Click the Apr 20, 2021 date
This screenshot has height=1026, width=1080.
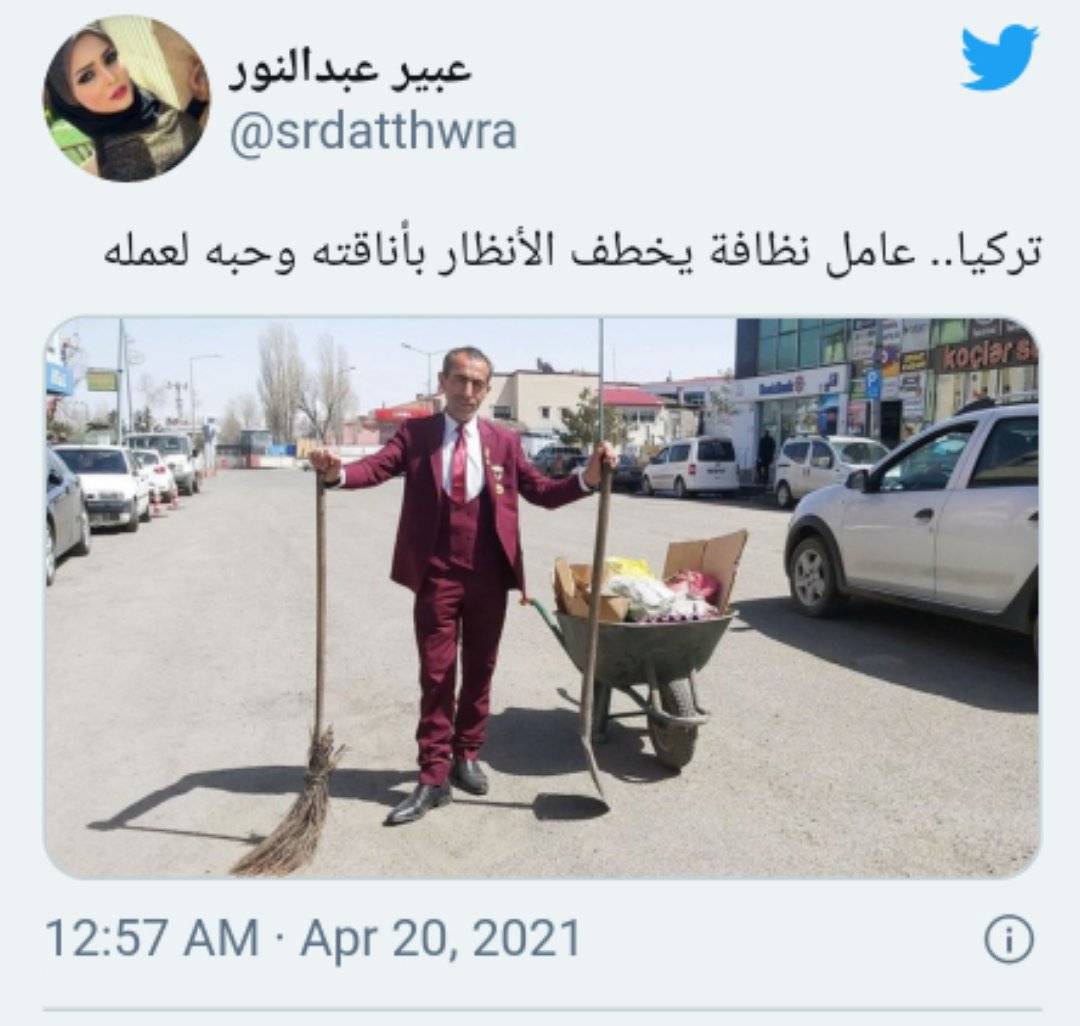tap(441, 939)
